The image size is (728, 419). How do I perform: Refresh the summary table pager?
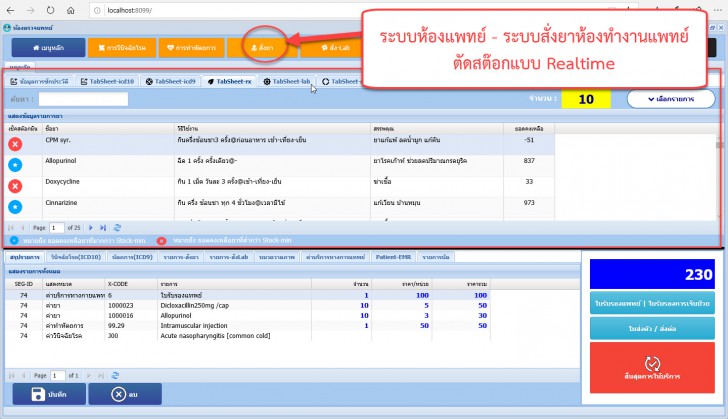tap(115, 375)
